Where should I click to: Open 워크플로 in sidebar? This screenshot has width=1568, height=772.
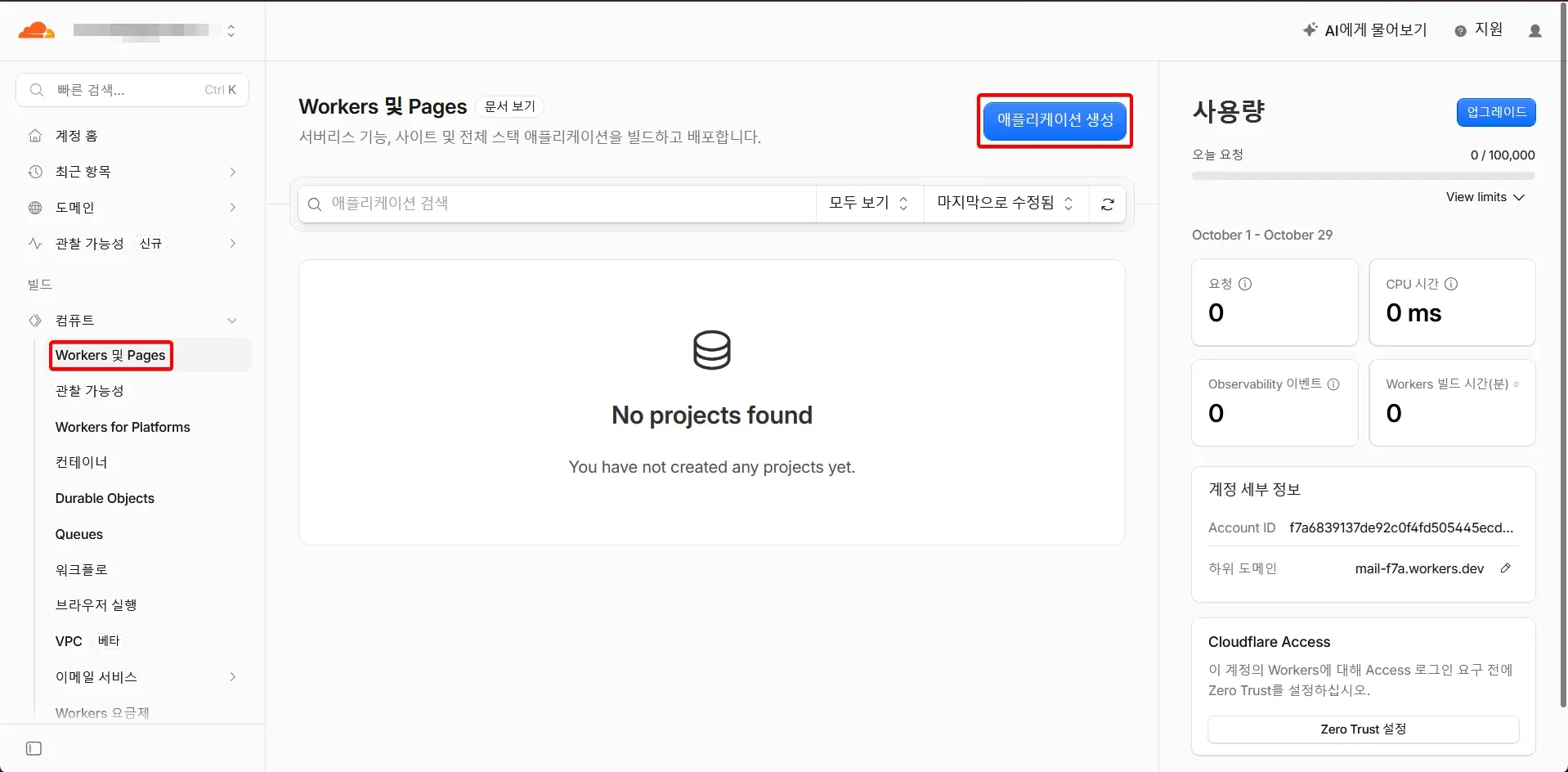[x=81, y=569]
